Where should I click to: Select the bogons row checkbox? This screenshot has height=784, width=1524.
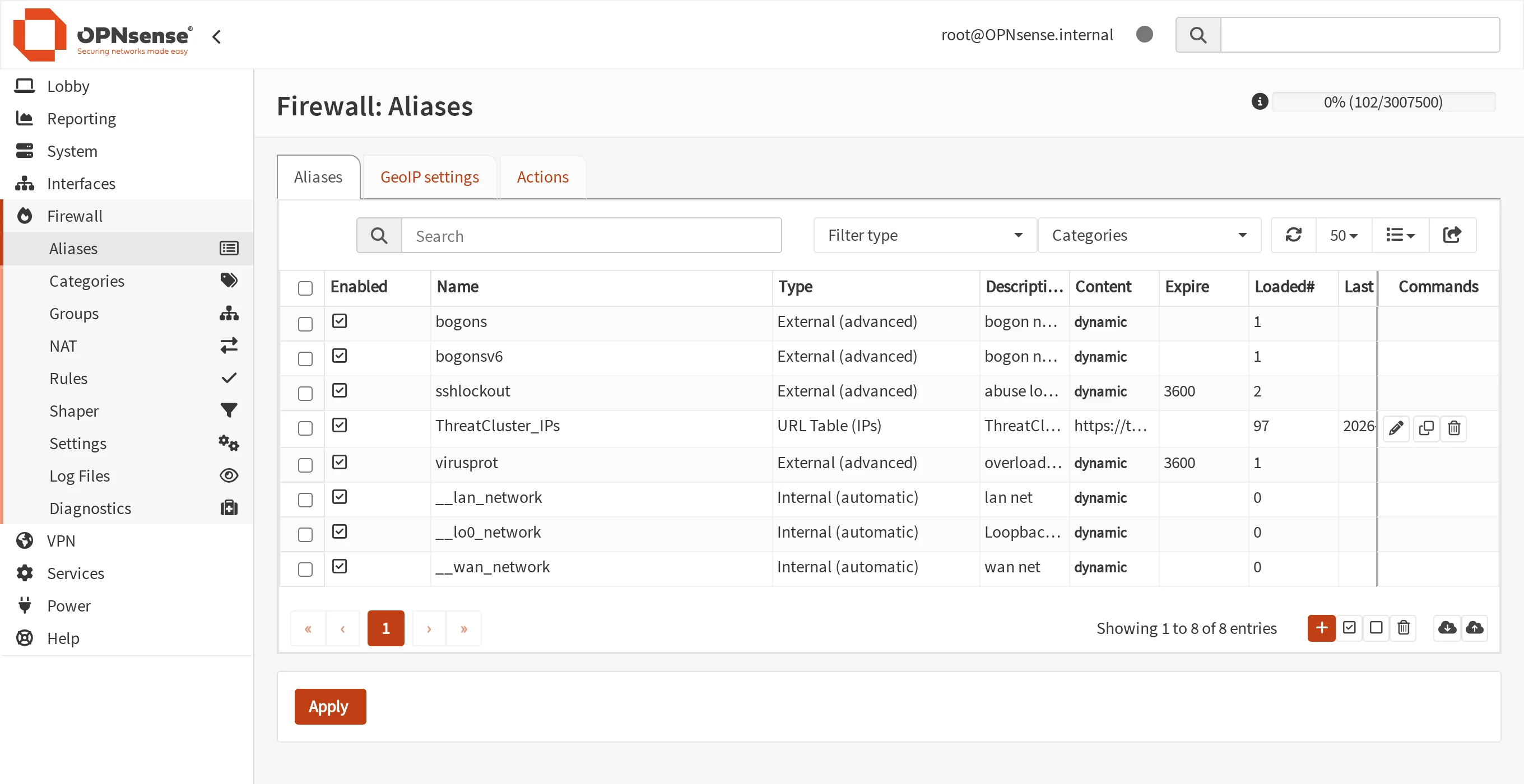point(305,324)
